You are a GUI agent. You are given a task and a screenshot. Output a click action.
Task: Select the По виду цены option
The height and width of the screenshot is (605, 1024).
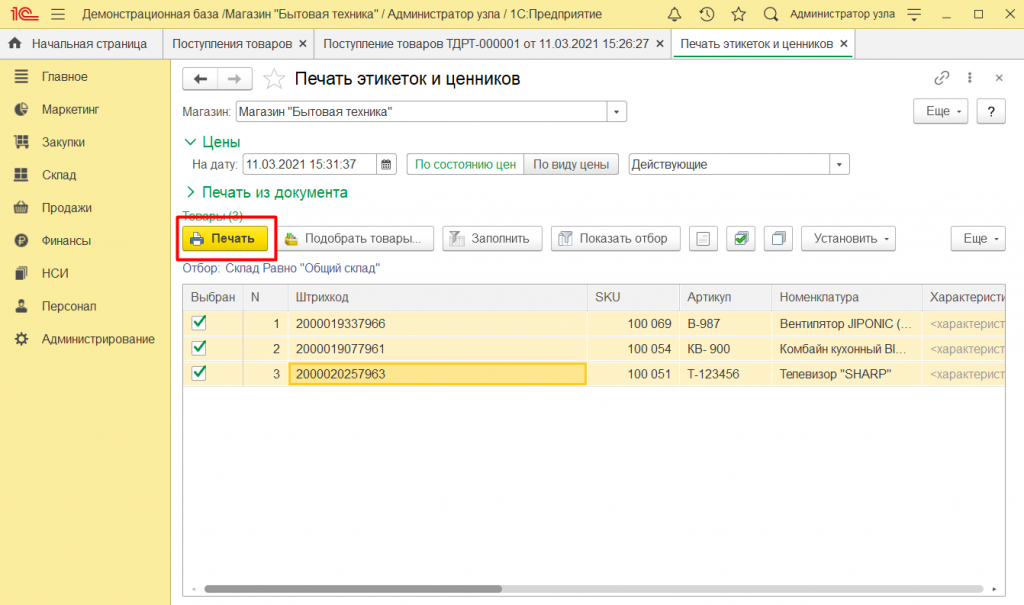[573, 165]
